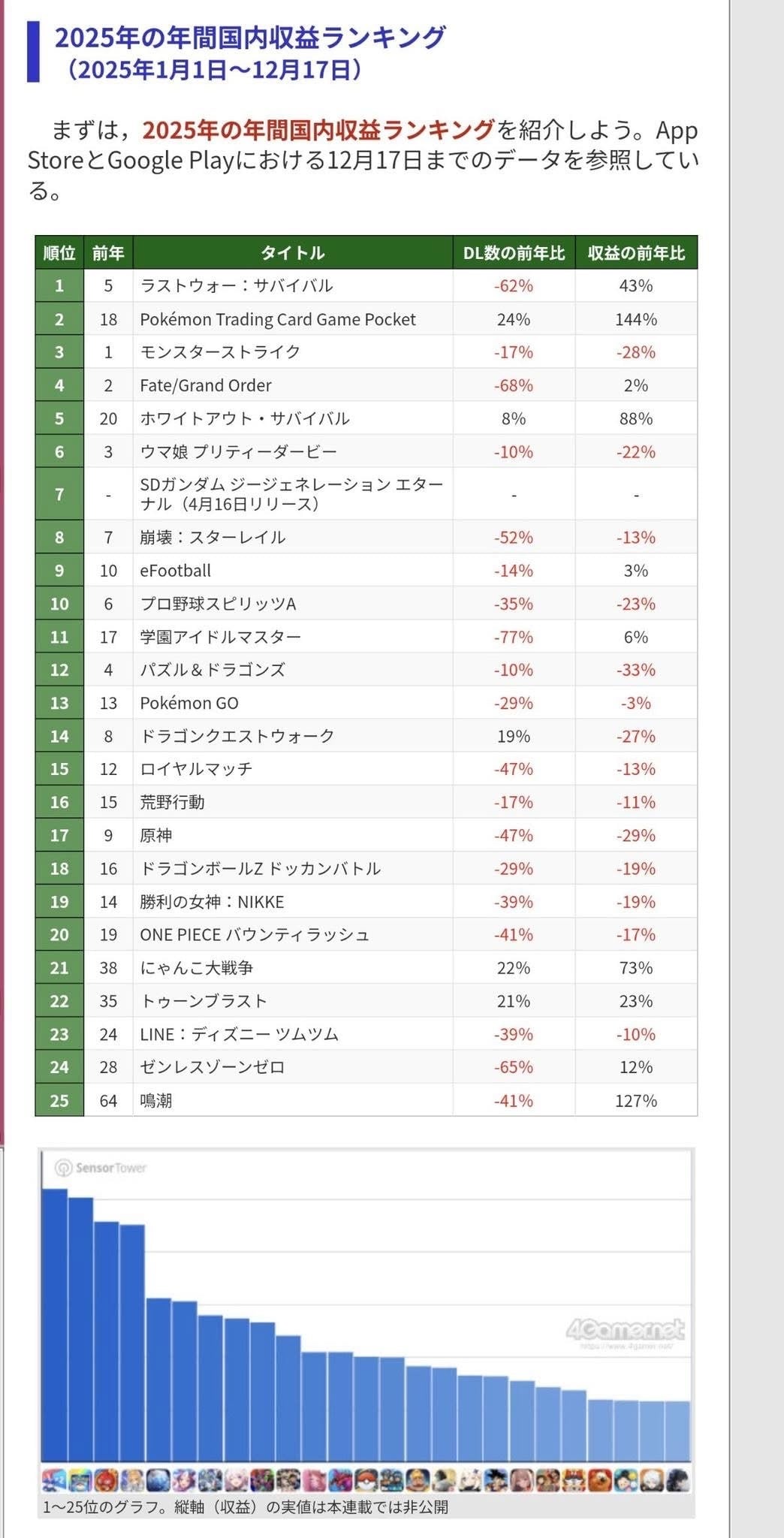Screen dimensions: 784x1538
Task: Click the green rank 25 cell
Action: click(x=59, y=1100)
